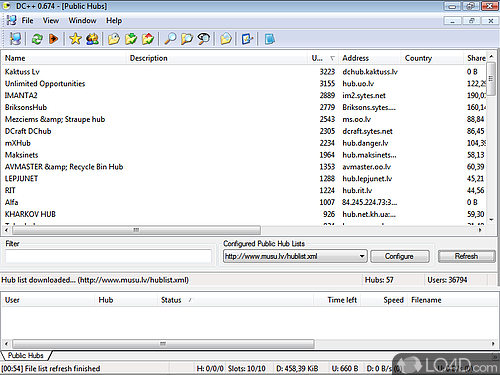This screenshot has width=500, height=375.
Task: Select the mXHub row
Action: pos(244,143)
